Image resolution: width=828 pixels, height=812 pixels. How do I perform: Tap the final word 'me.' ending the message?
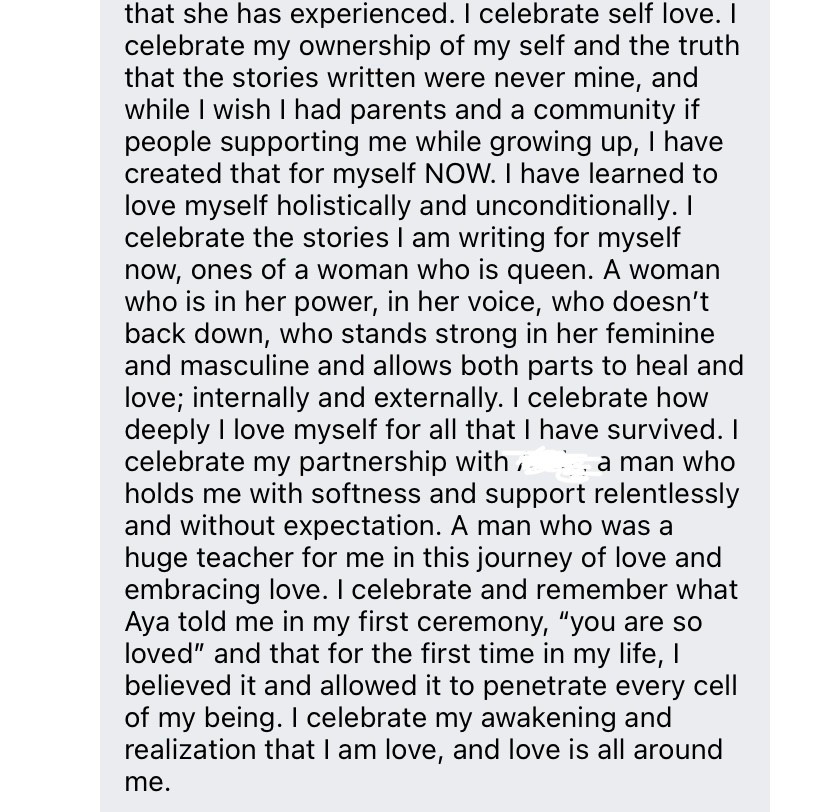pos(148,783)
